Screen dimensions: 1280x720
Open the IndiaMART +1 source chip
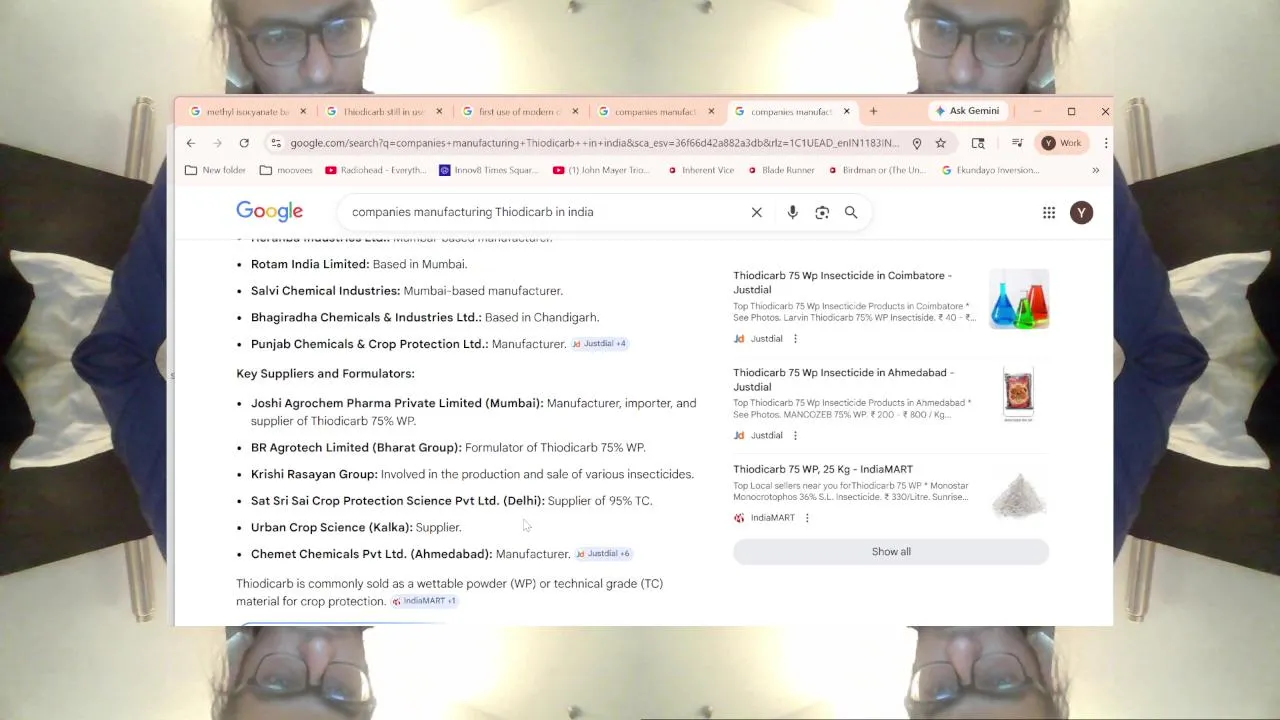coord(424,601)
